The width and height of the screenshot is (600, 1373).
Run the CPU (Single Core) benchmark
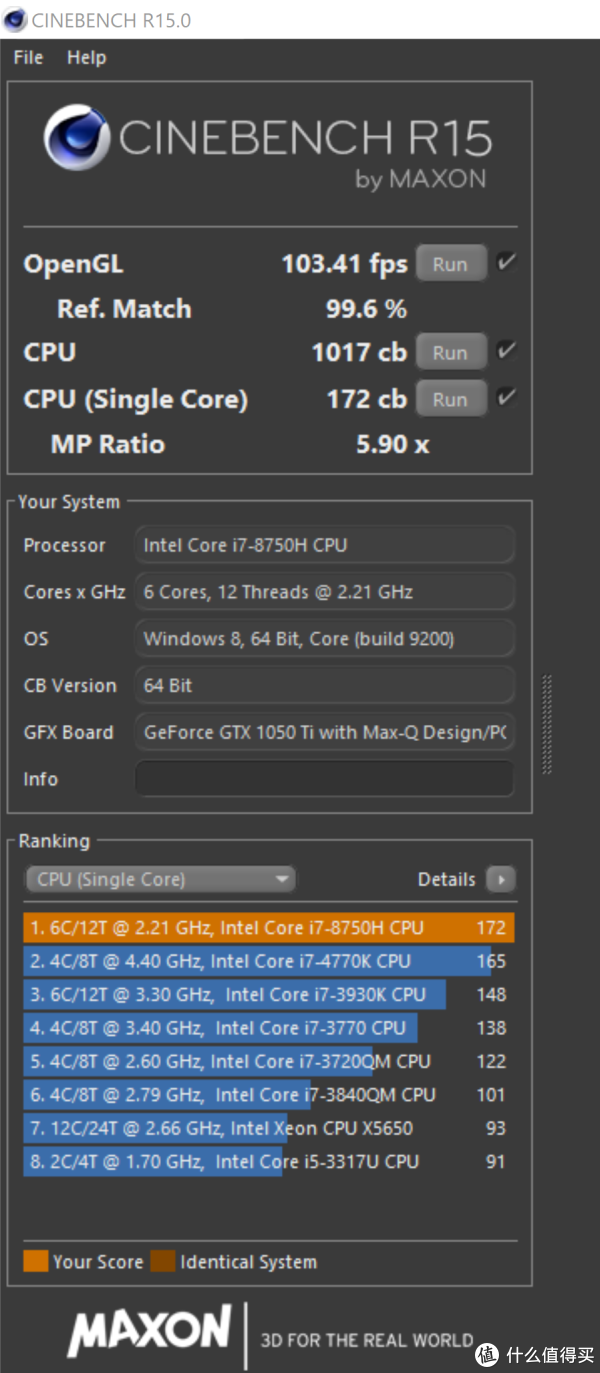coord(450,399)
